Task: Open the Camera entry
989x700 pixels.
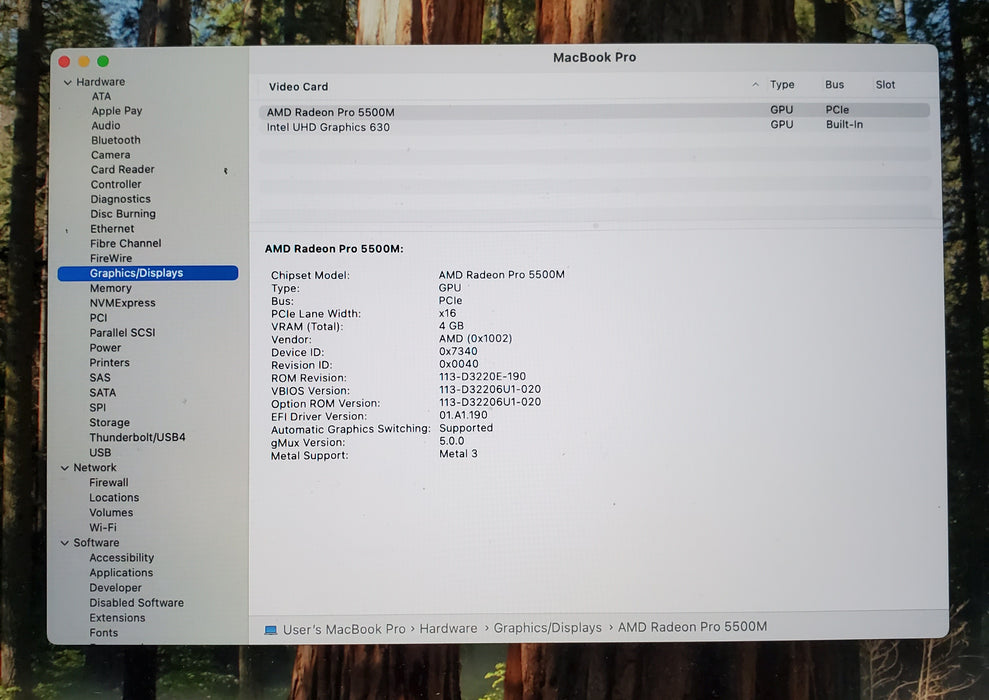Action: coord(110,155)
